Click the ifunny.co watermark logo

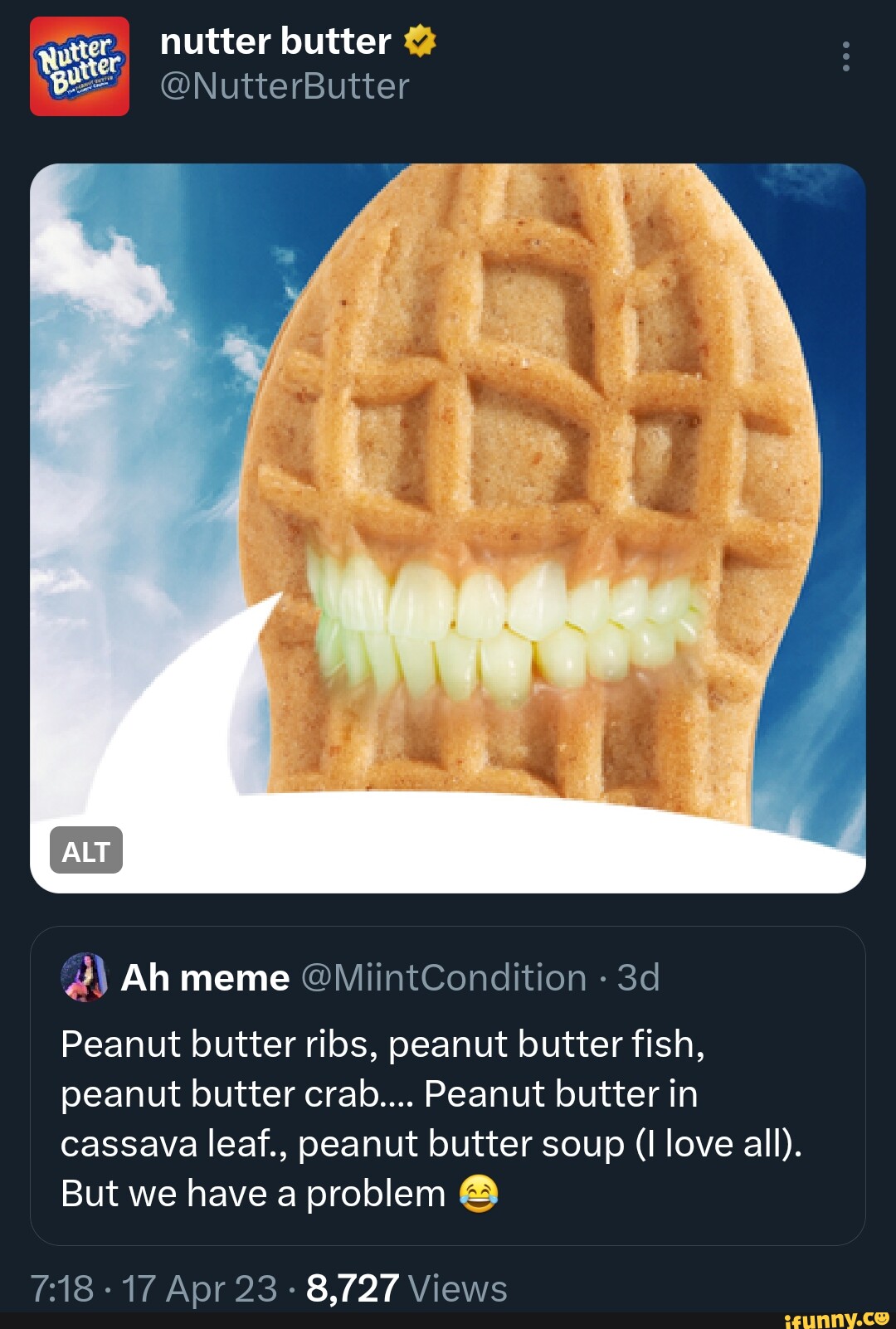[836, 1317]
